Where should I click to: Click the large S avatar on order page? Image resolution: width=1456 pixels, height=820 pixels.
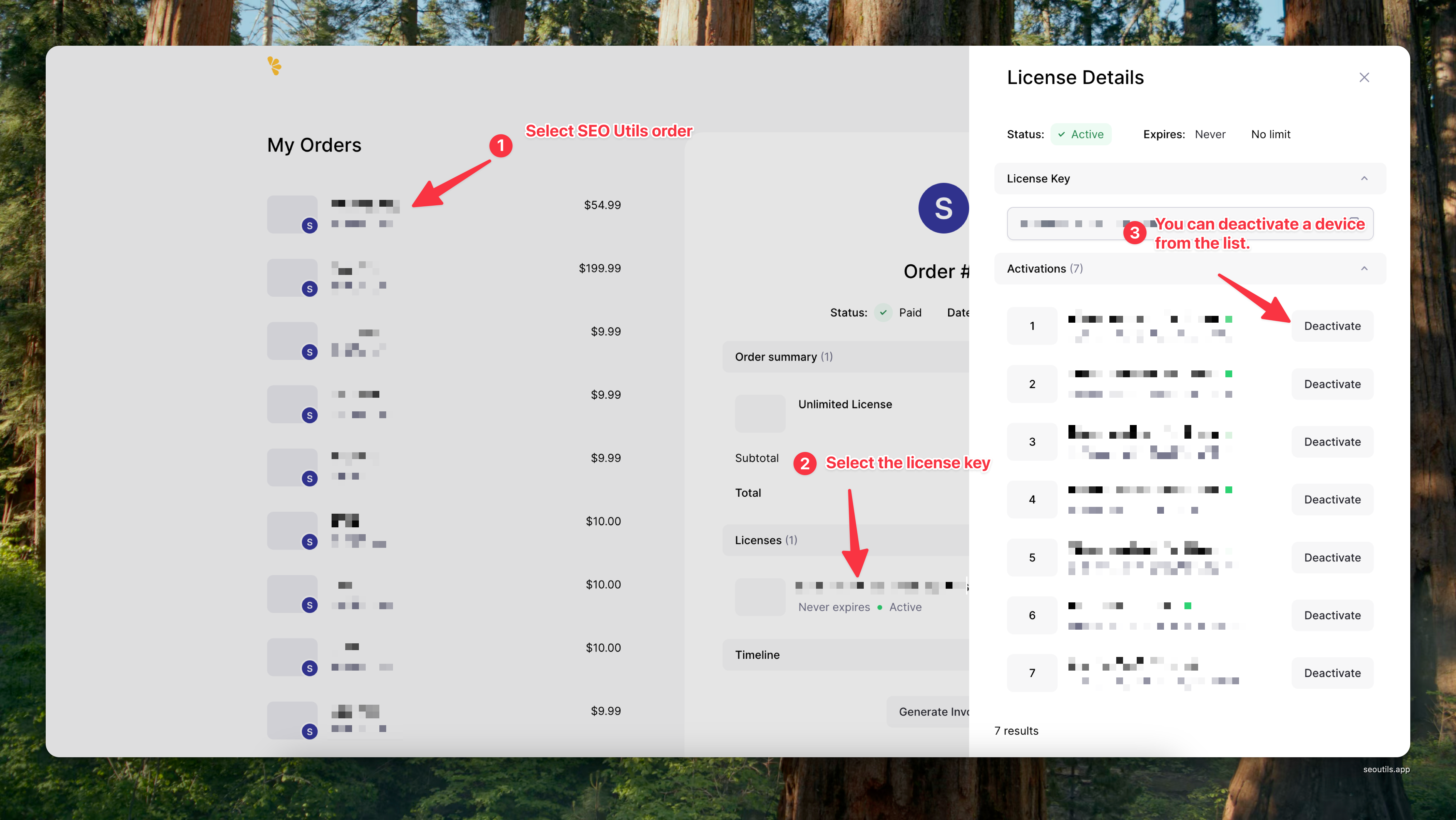tap(943, 208)
